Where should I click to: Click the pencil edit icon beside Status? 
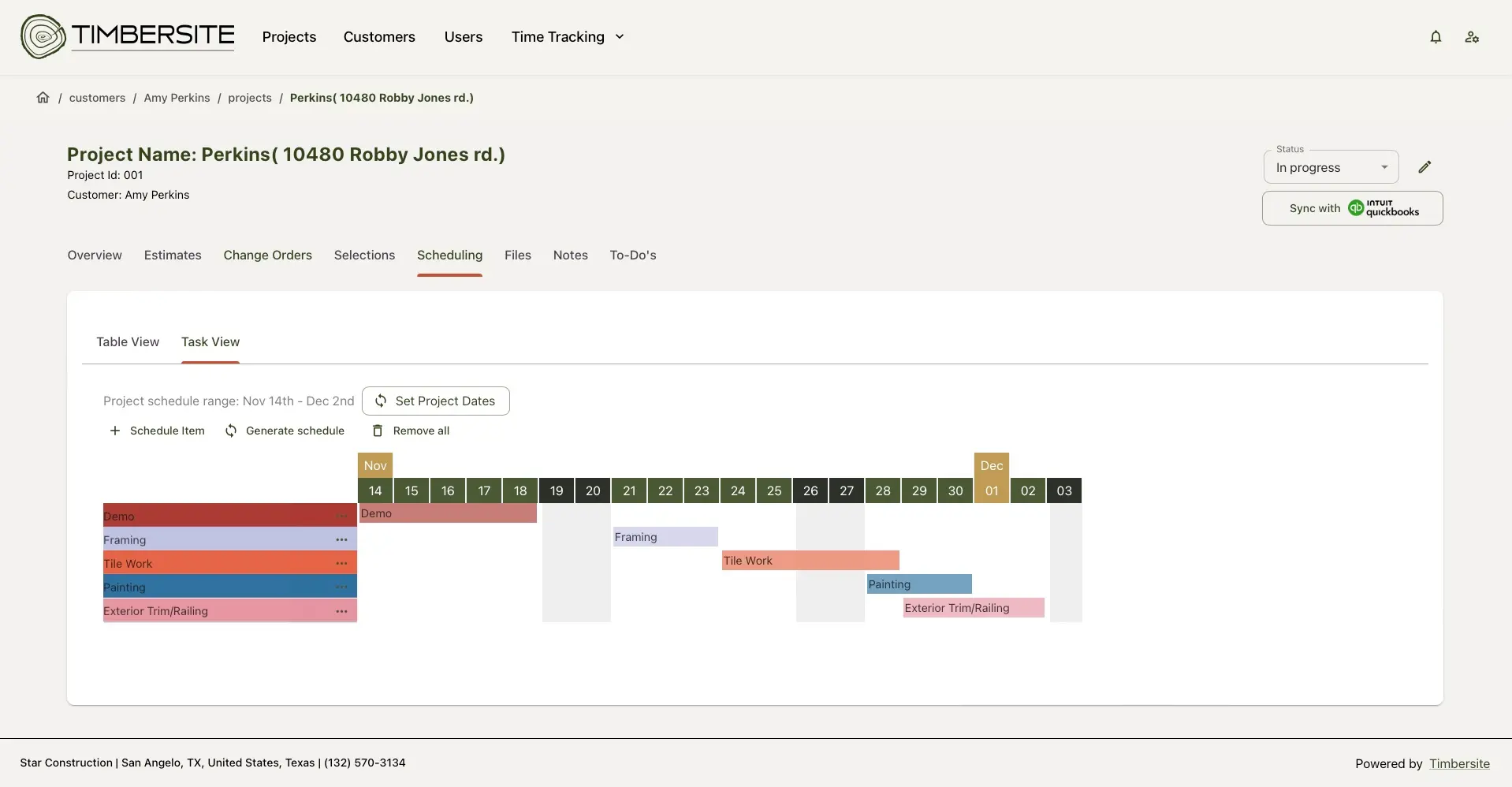pyautogui.click(x=1424, y=167)
